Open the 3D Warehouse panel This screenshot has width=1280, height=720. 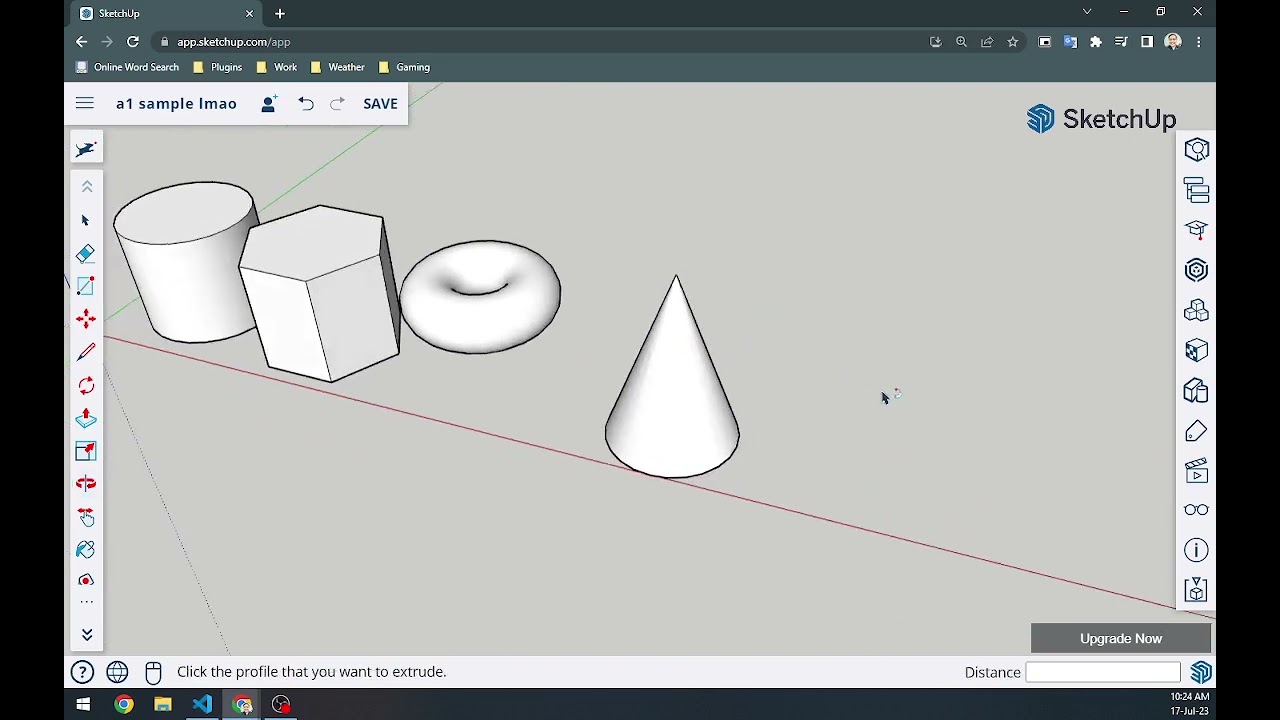click(1196, 270)
